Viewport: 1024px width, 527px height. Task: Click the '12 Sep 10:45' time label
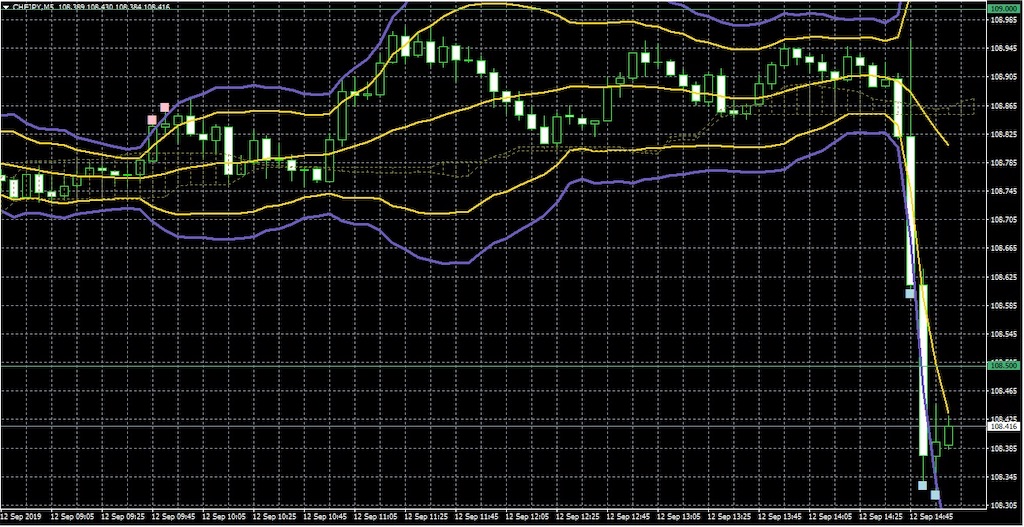pyautogui.click(x=324, y=516)
